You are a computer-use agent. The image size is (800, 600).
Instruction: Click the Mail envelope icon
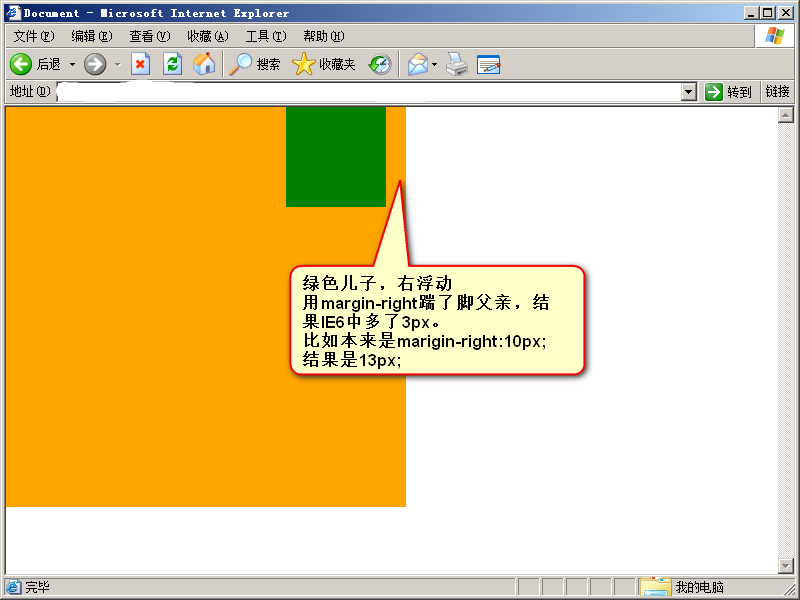[418, 64]
